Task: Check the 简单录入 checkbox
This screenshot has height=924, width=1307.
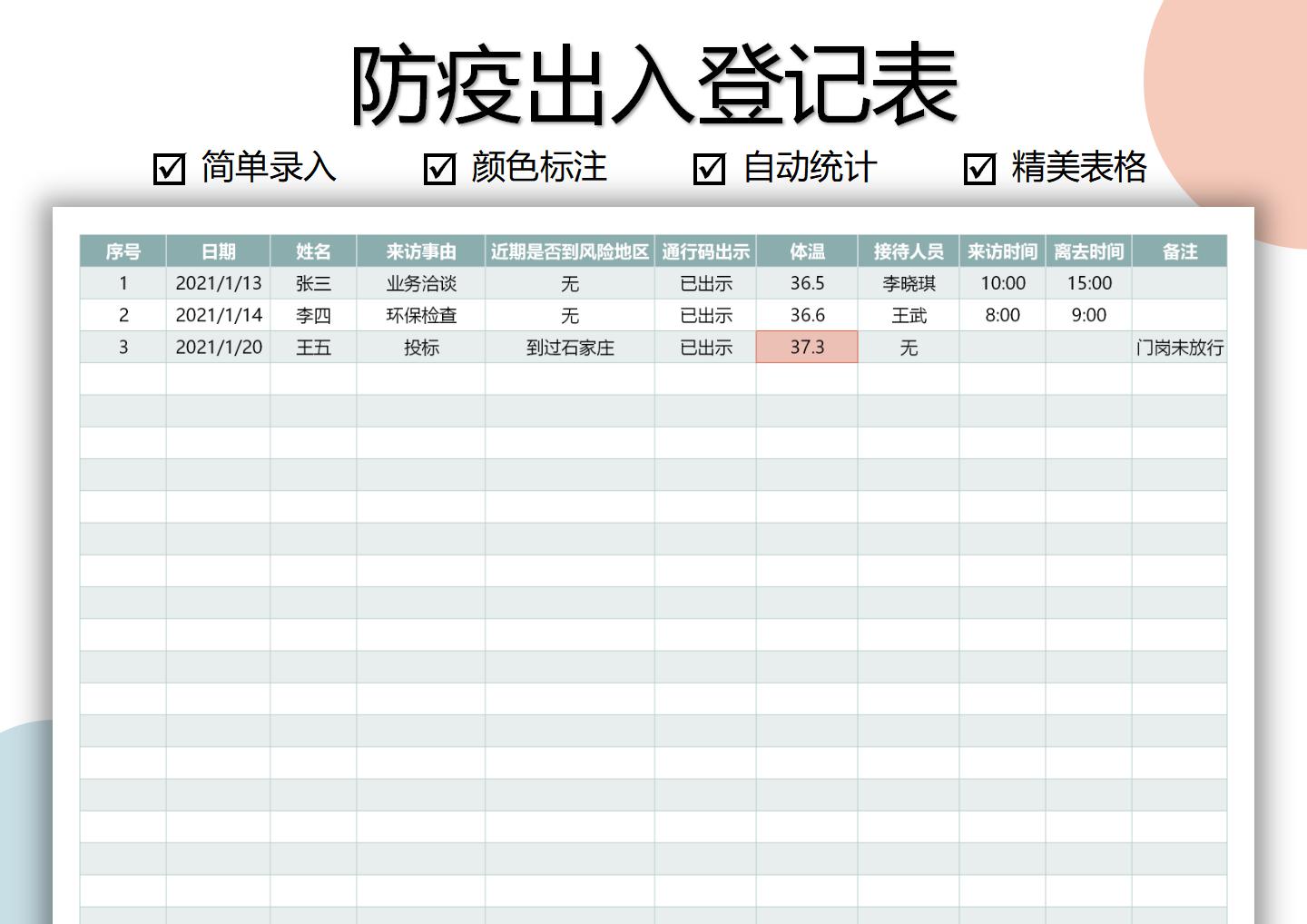Action: click(167, 168)
